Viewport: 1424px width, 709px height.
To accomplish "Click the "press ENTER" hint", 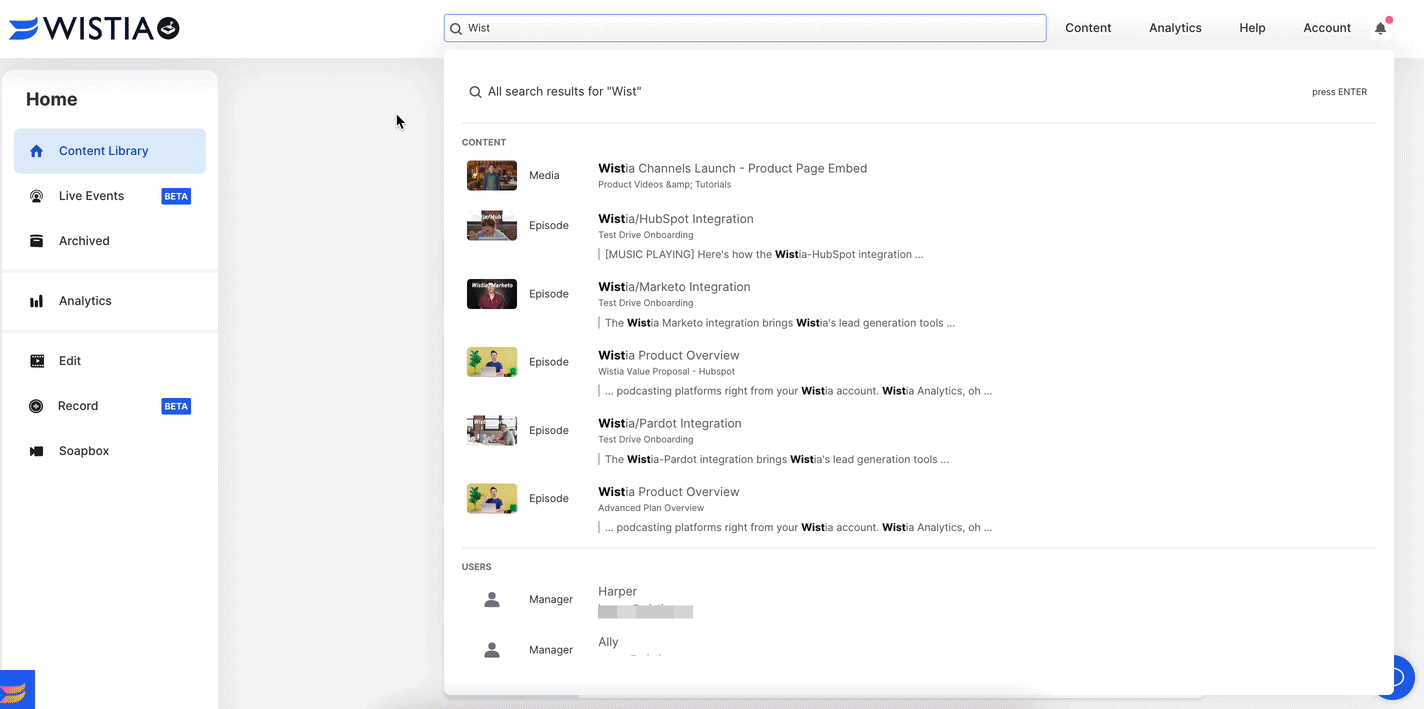I will [1339, 92].
